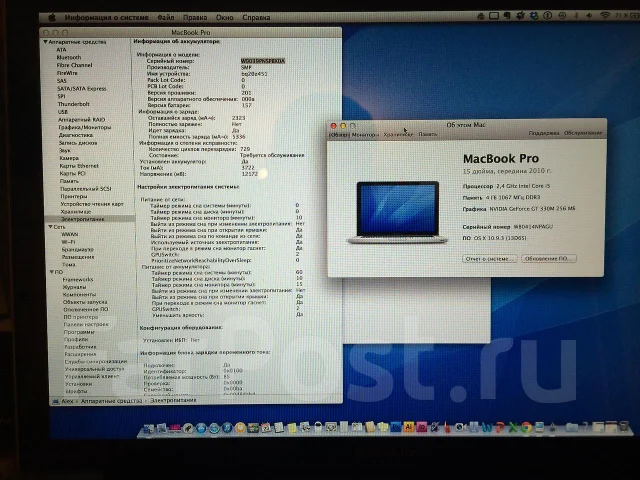Viewport: 640px width, 480px height.
Task: Click the Отчет о системе button
Action: [x=489, y=259]
